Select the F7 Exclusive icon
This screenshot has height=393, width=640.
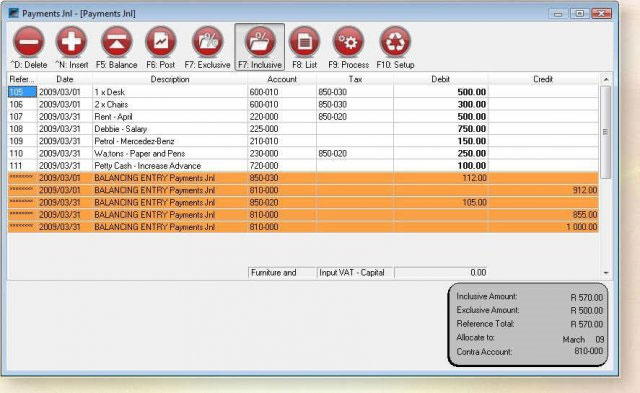(207, 42)
